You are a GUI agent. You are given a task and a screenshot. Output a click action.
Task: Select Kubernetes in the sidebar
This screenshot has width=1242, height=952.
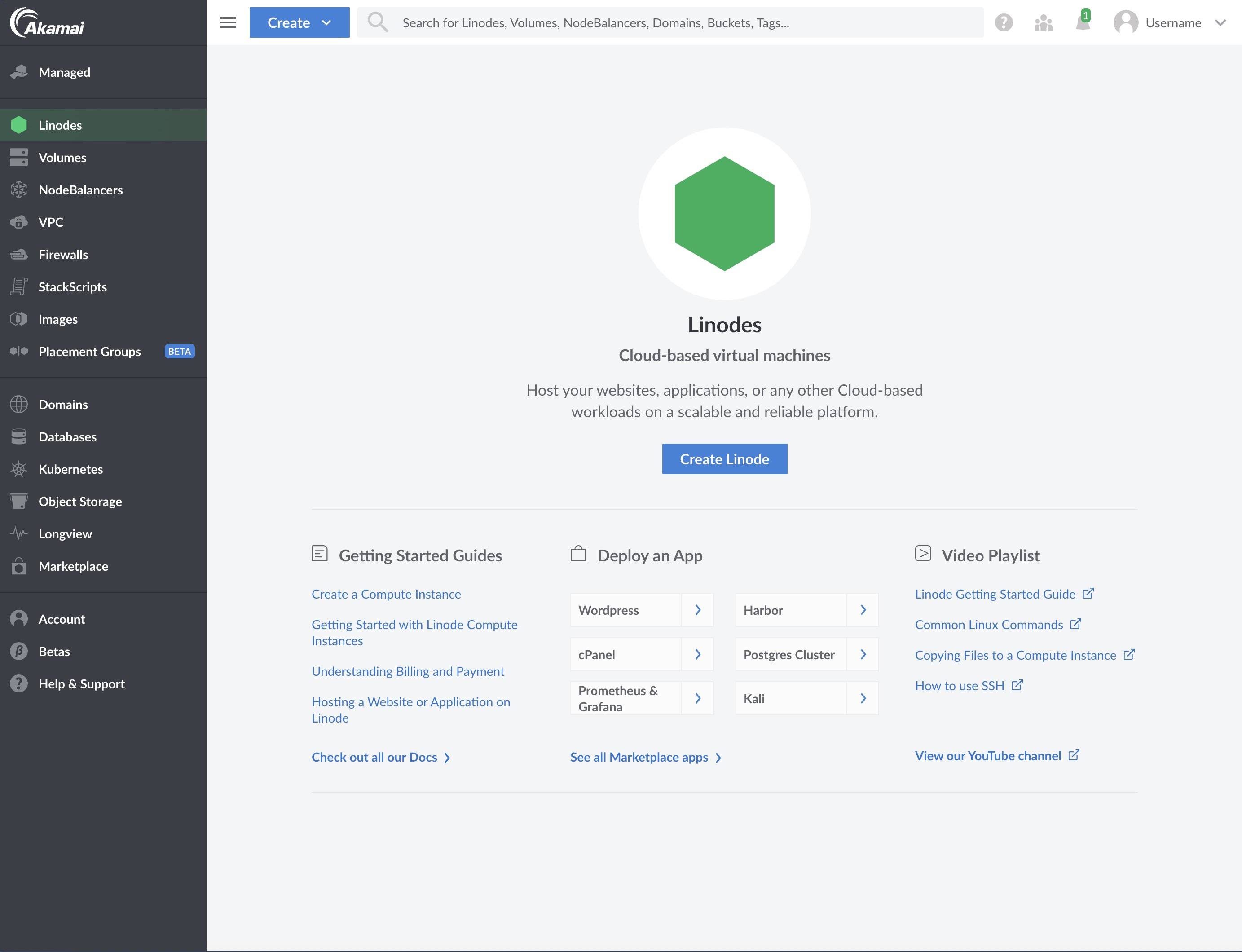[70, 469]
